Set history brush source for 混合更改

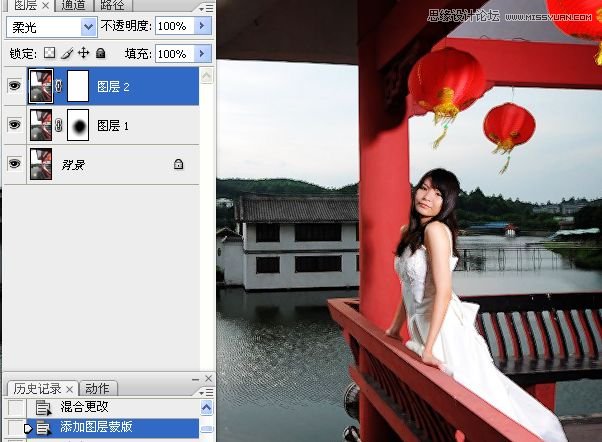tap(16, 408)
